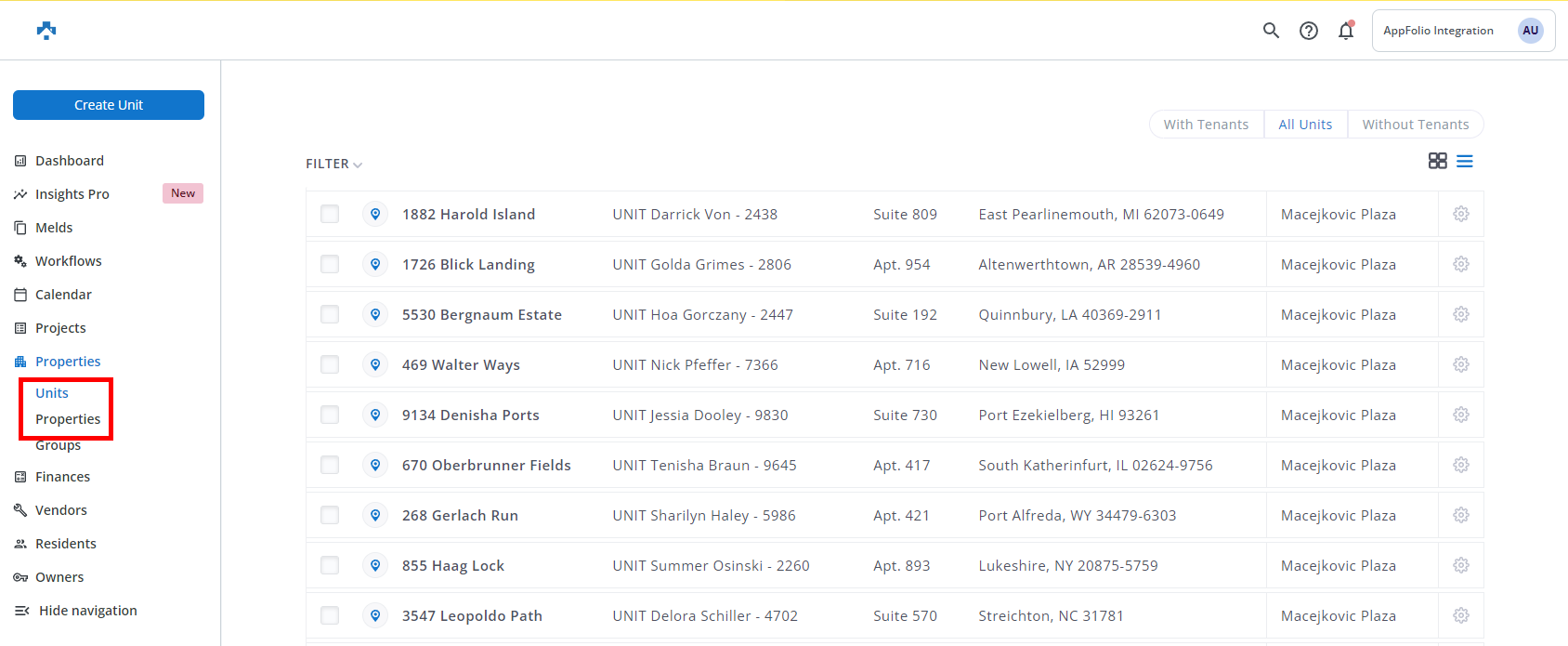
Task: Show units Without Tenants tab
Action: tap(1416, 125)
